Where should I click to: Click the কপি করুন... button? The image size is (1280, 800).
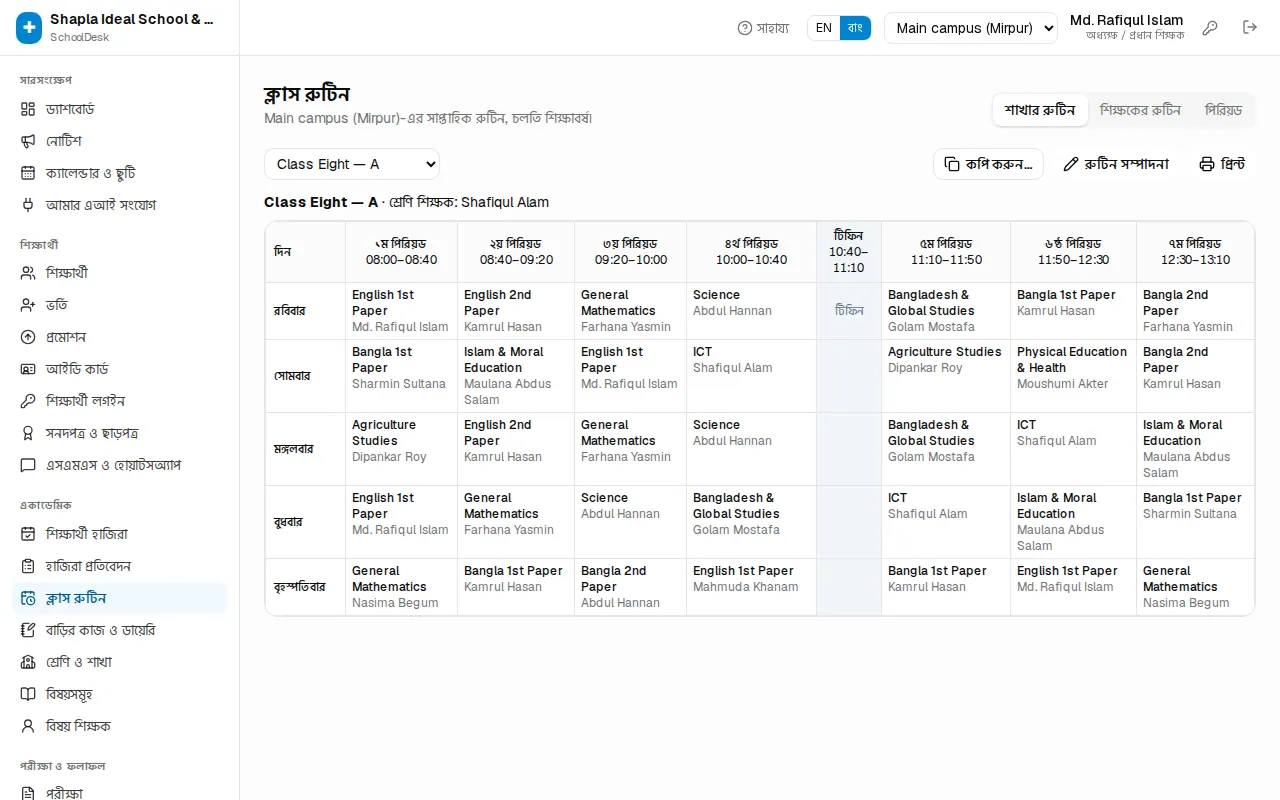coord(988,164)
